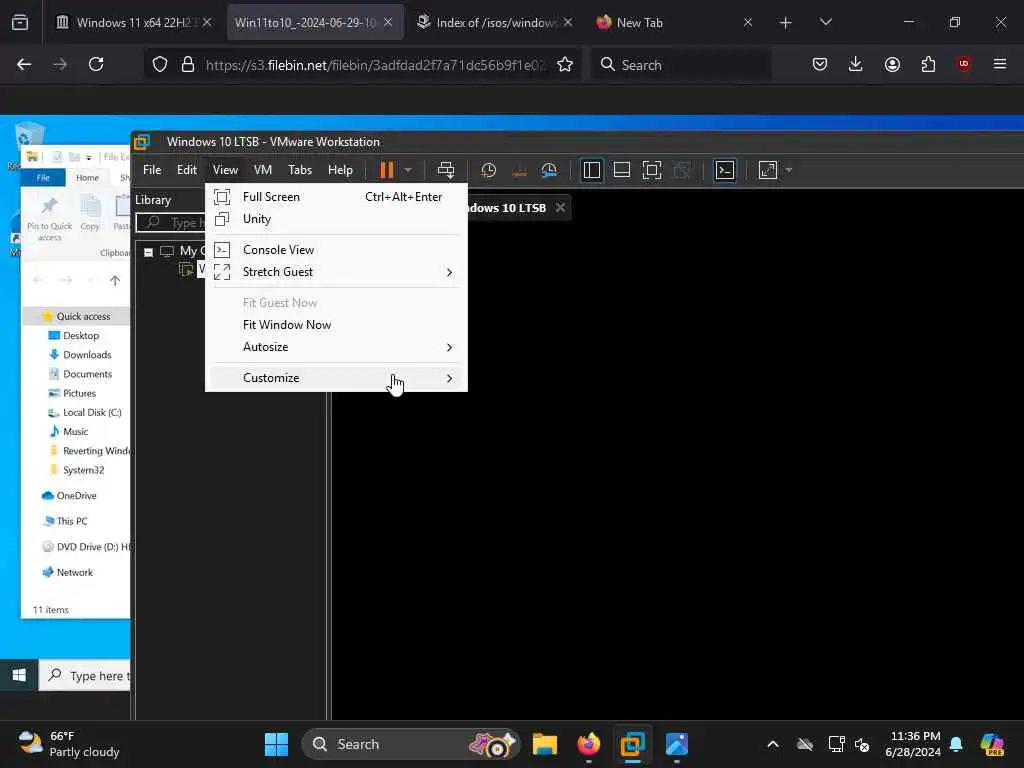Click the Home tab in File Explorer ribbon
1024x768 pixels.
coord(87,178)
